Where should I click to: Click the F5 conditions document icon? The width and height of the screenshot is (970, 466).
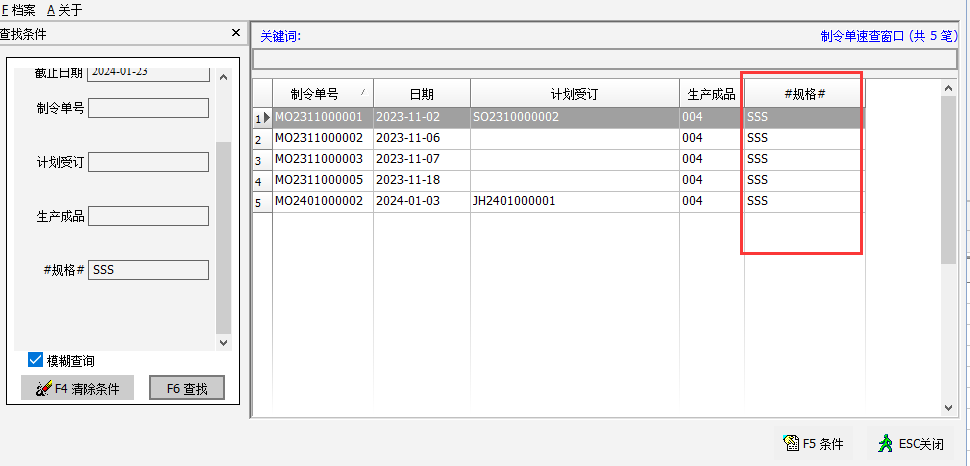790,444
